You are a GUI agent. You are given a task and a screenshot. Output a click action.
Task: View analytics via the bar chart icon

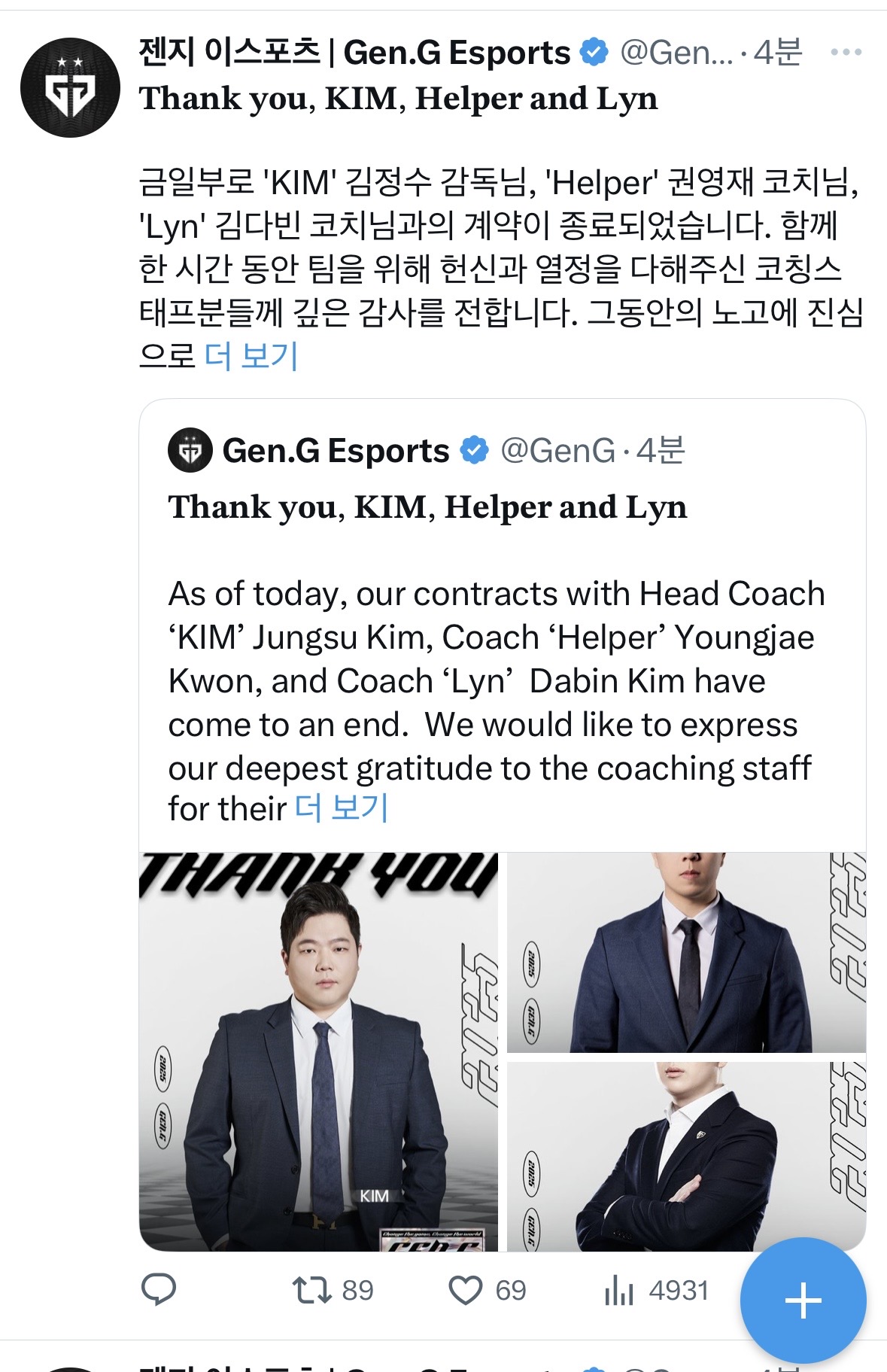click(x=619, y=1290)
